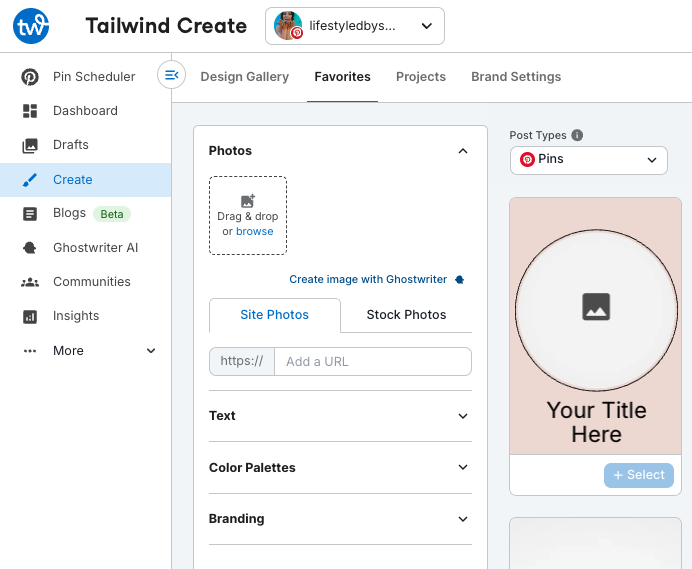Expand the Color Palettes section

pyautogui.click(x=340, y=467)
